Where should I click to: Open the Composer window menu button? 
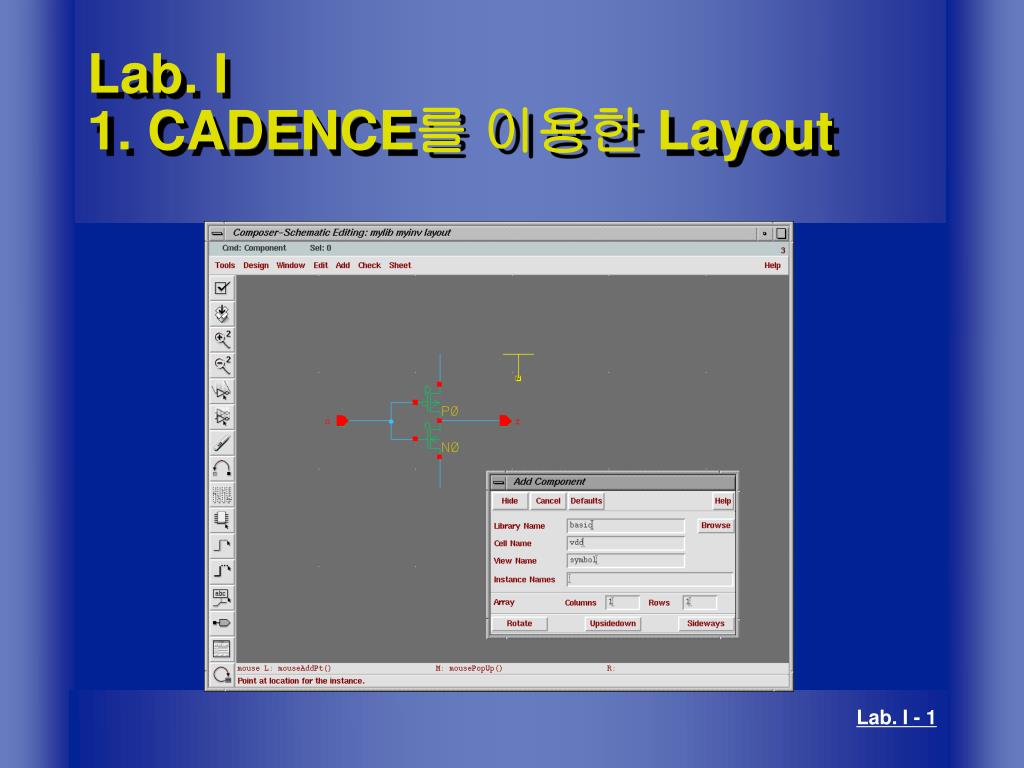[217, 233]
